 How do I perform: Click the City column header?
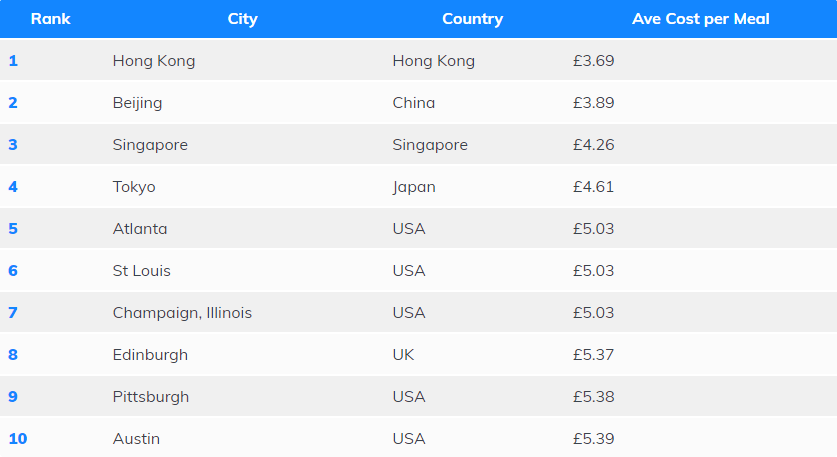(x=242, y=19)
